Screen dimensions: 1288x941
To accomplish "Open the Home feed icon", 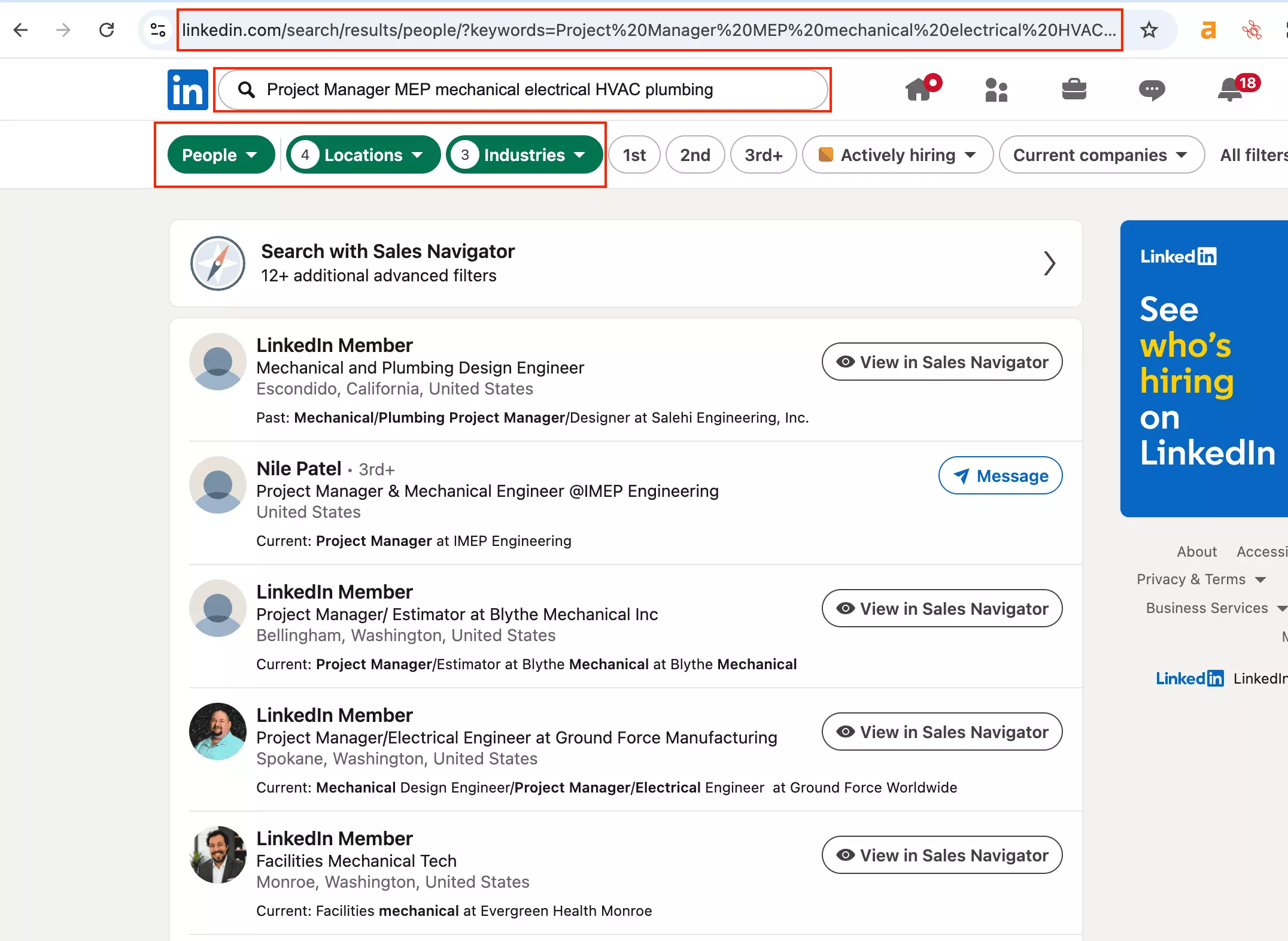I will [922, 89].
